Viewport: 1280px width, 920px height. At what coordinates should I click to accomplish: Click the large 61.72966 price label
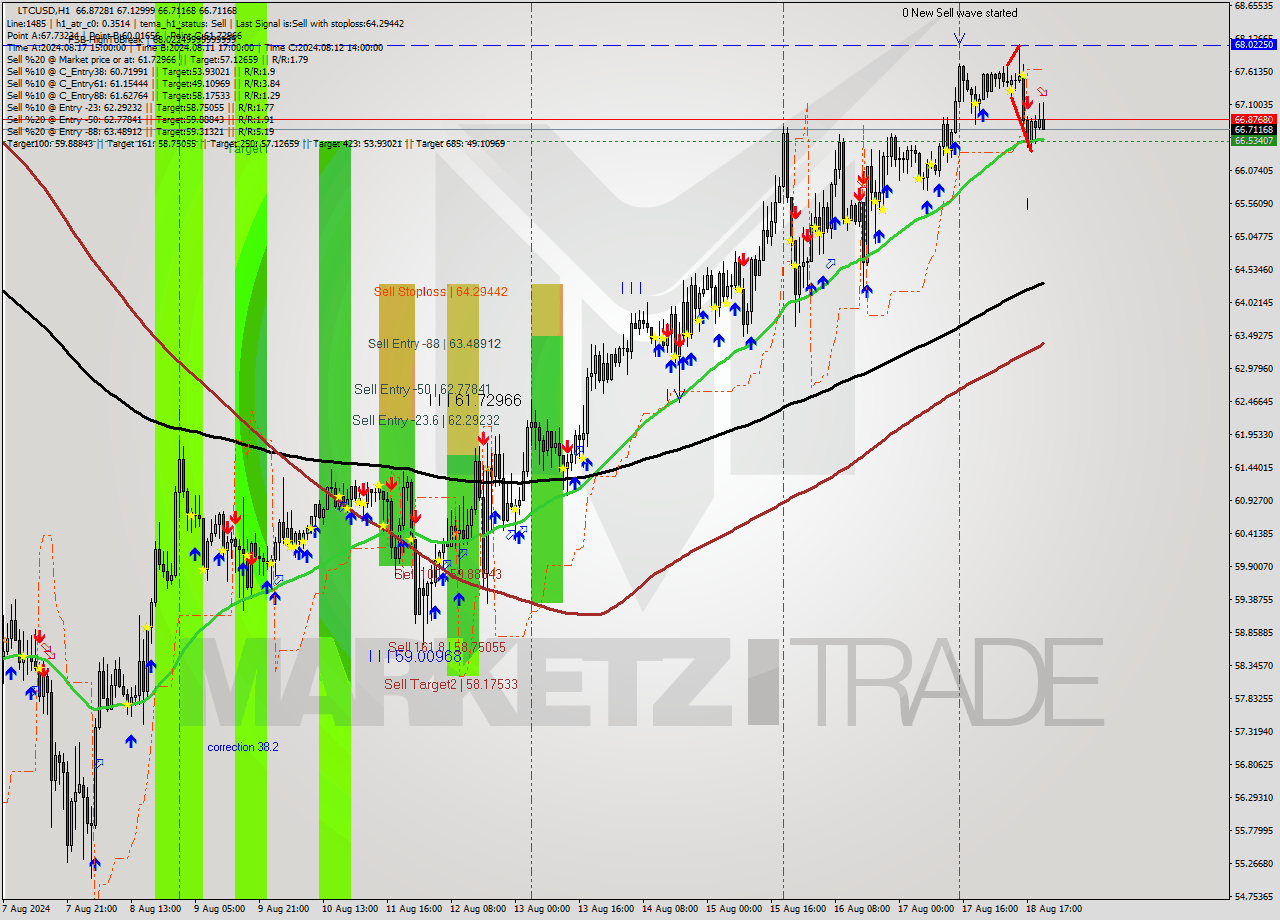476,400
